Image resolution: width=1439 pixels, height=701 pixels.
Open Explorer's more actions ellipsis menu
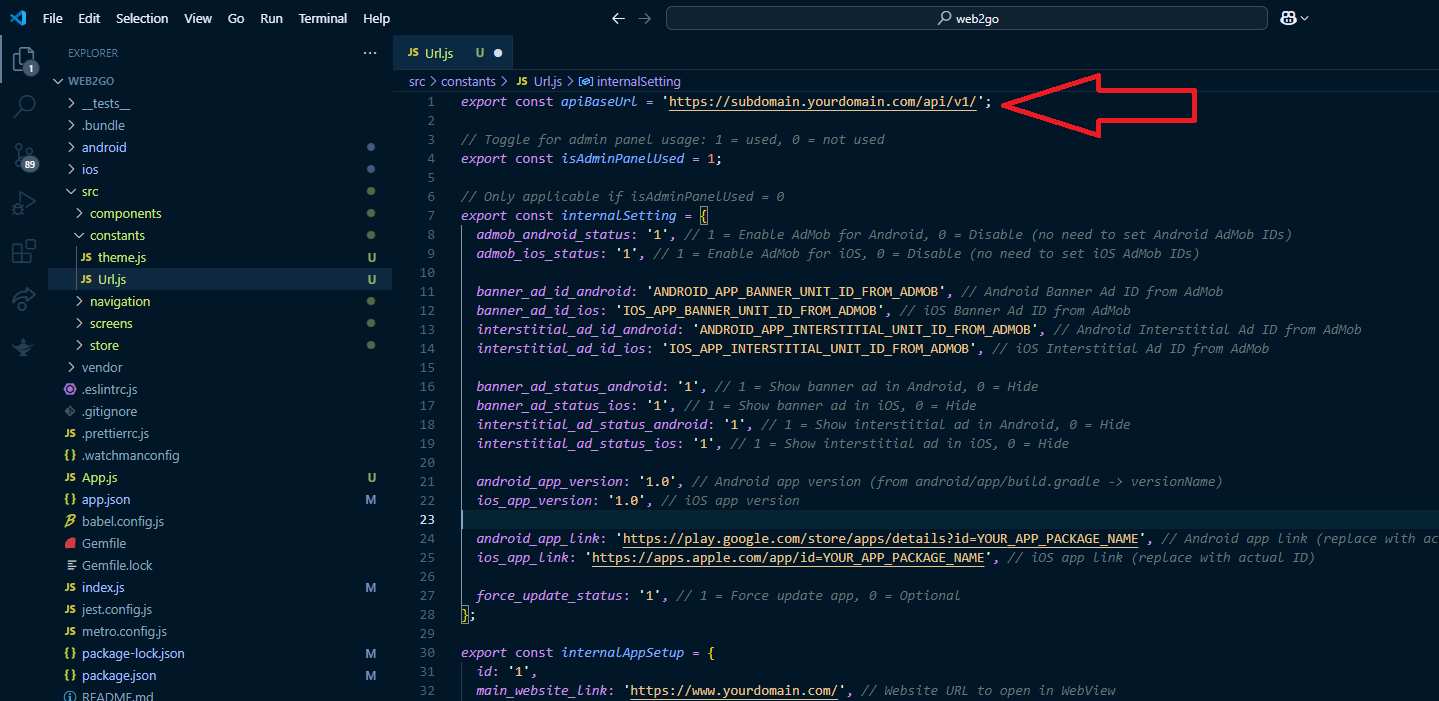click(x=370, y=53)
